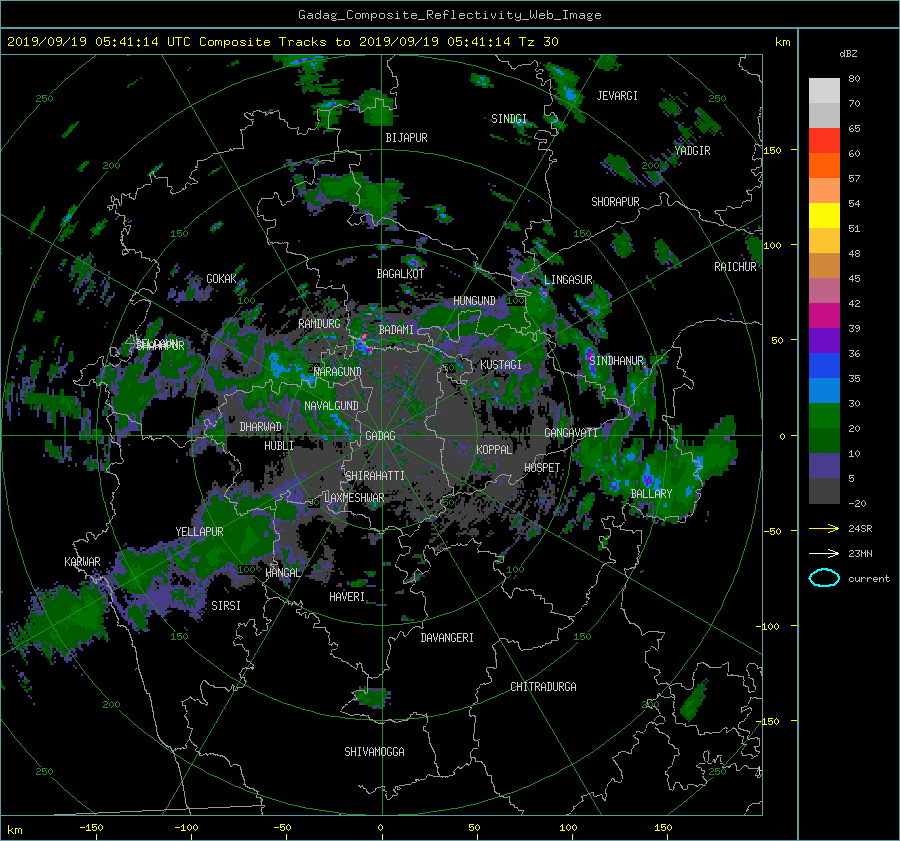Click the BADAMI label

(396, 330)
